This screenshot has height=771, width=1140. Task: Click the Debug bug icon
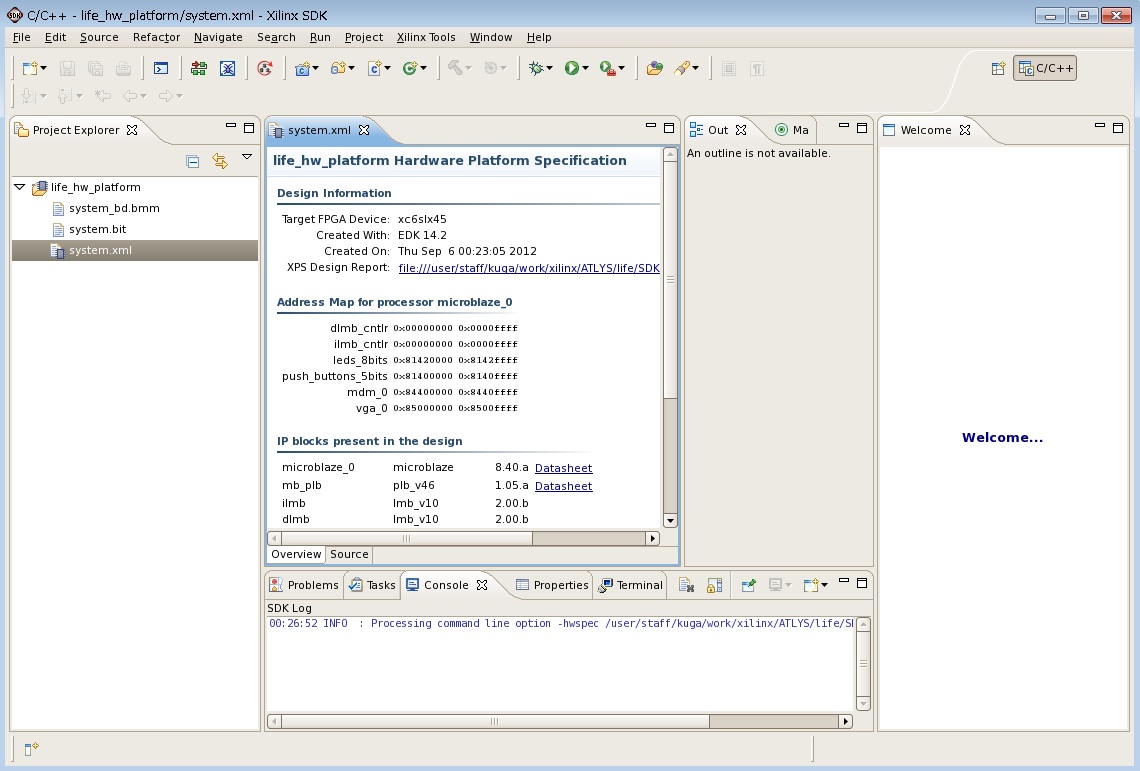536,68
